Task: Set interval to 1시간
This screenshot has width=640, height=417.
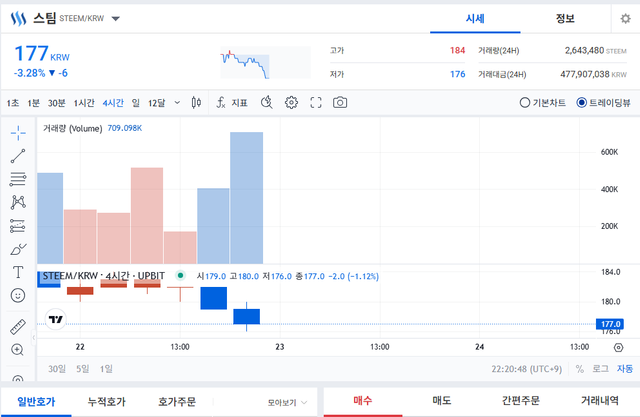Action: tap(84, 103)
